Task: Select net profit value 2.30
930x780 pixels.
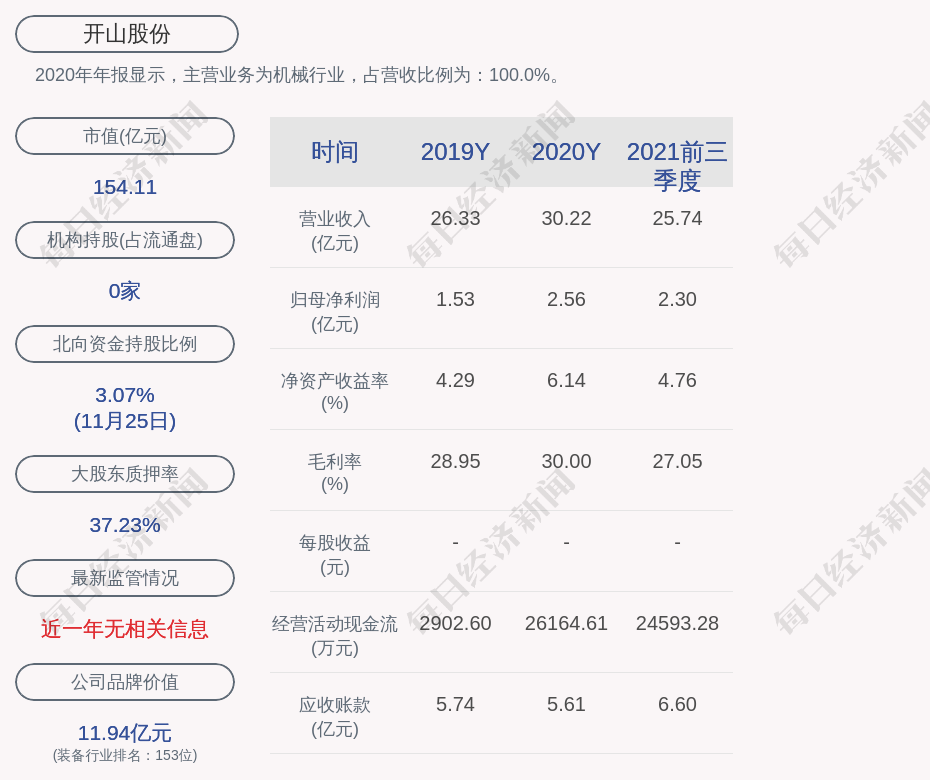Action: 677,300
